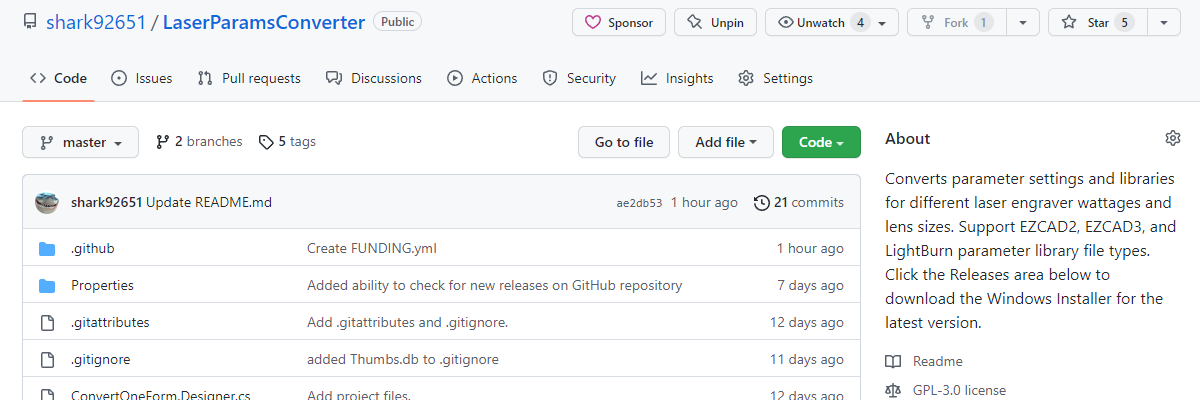Open Add .gitattributes and .gitignore commit message
The height and width of the screenshot is (400, 1200).
coord(407,322)
